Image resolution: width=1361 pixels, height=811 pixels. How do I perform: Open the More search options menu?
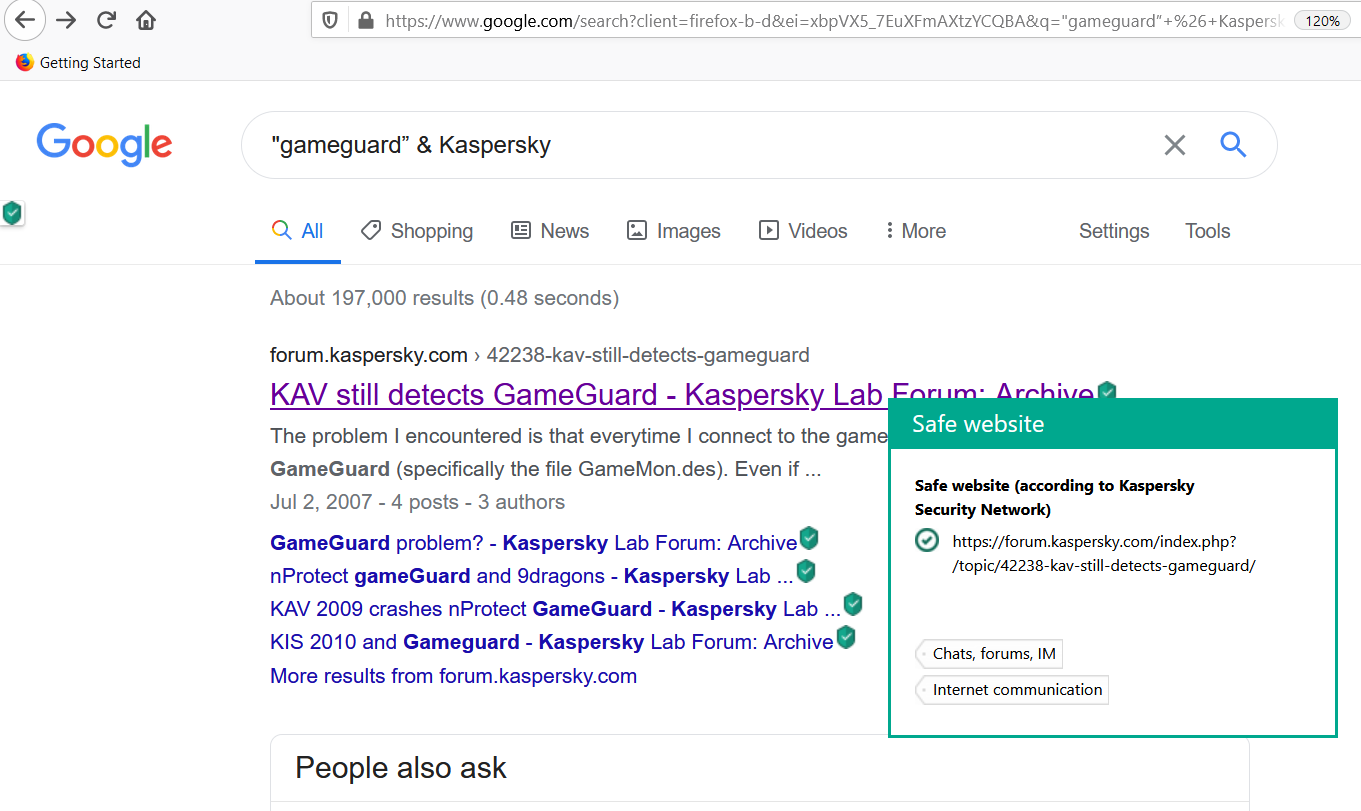[x=915, y=231]
